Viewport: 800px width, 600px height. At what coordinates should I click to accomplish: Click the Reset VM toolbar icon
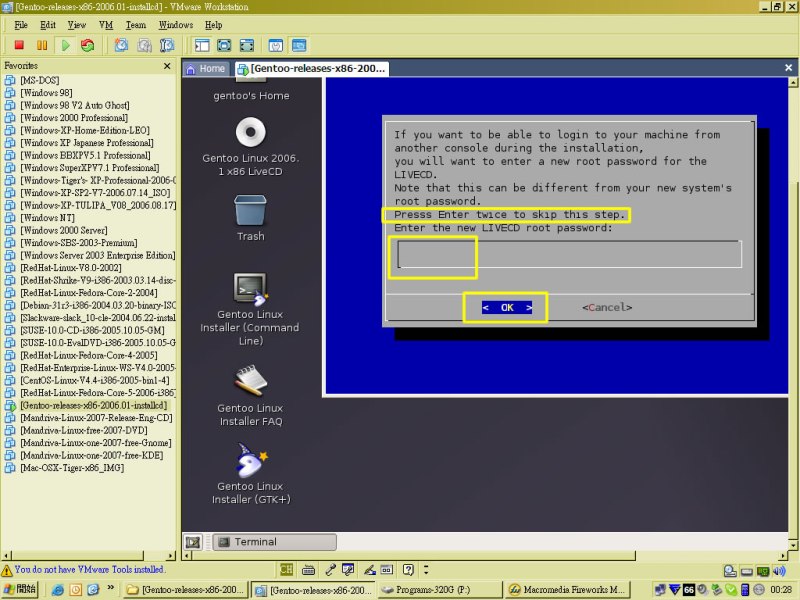point(88,45)
